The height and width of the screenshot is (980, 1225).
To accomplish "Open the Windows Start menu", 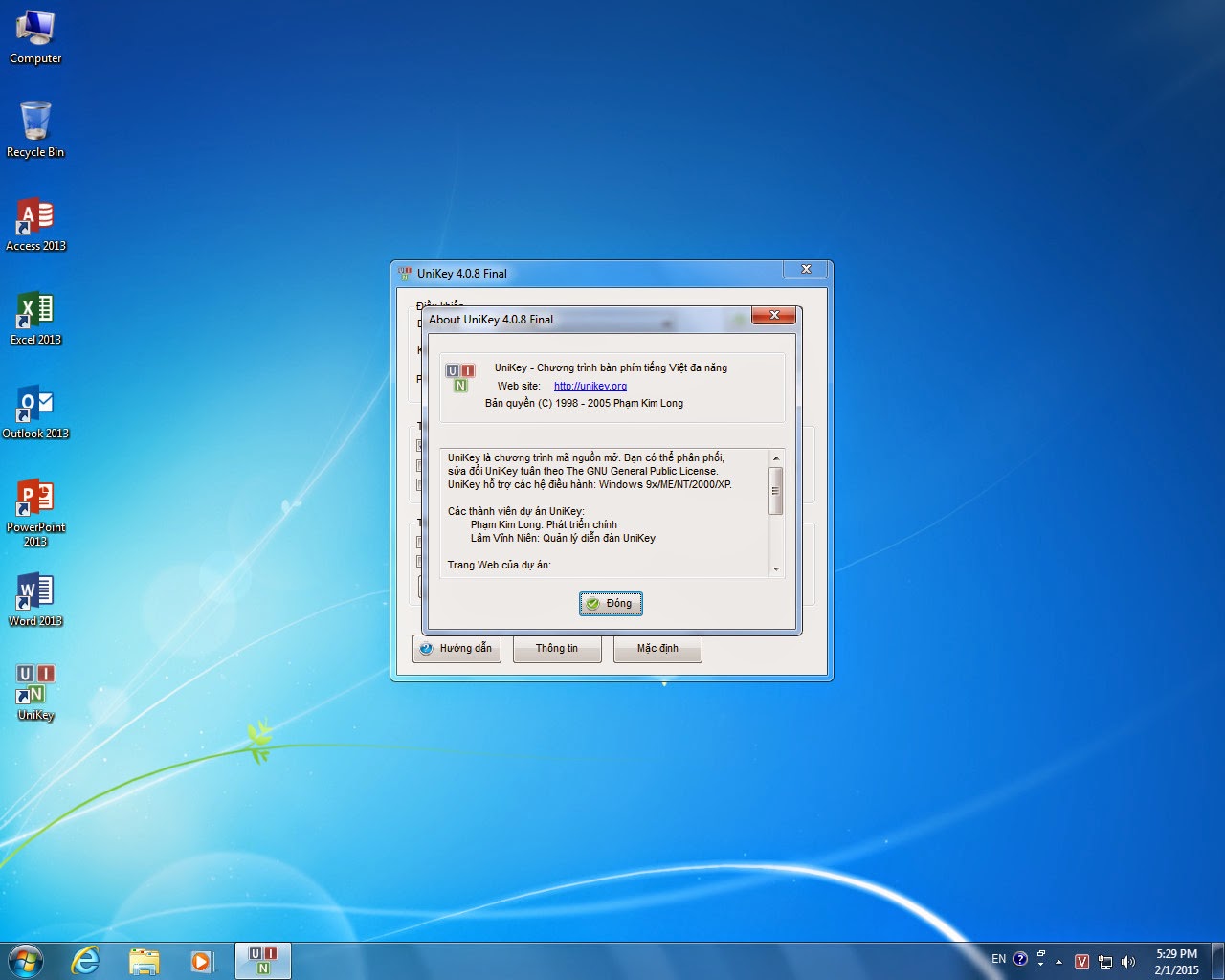I will click(26, 961).
